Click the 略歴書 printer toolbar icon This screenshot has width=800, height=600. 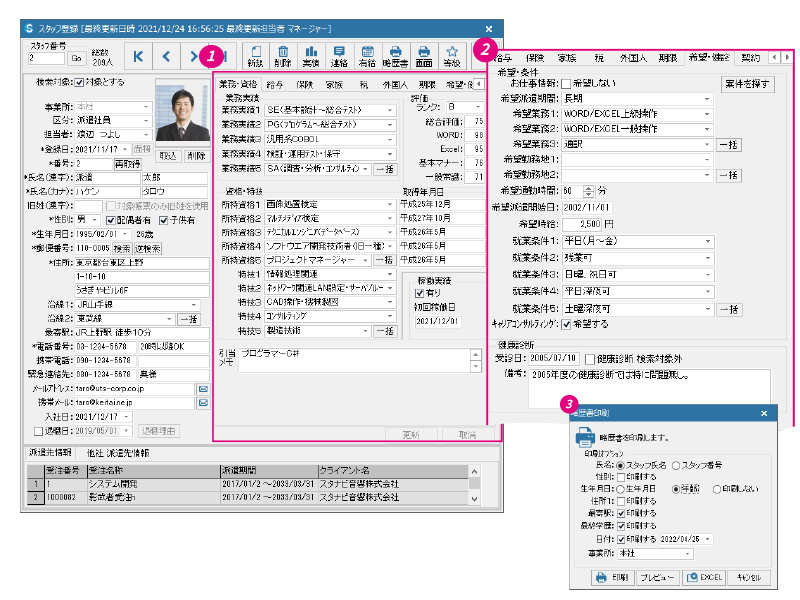(x=396, y=56)
